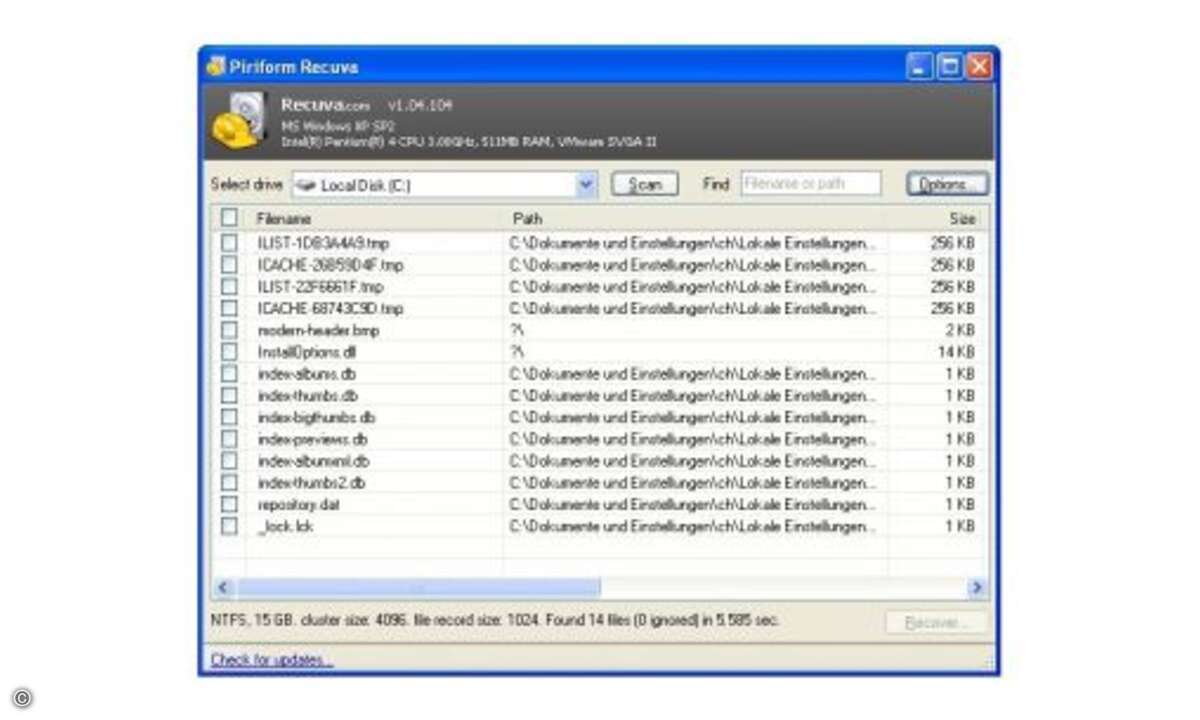Check the box for index-previews.db

(230, 439)
